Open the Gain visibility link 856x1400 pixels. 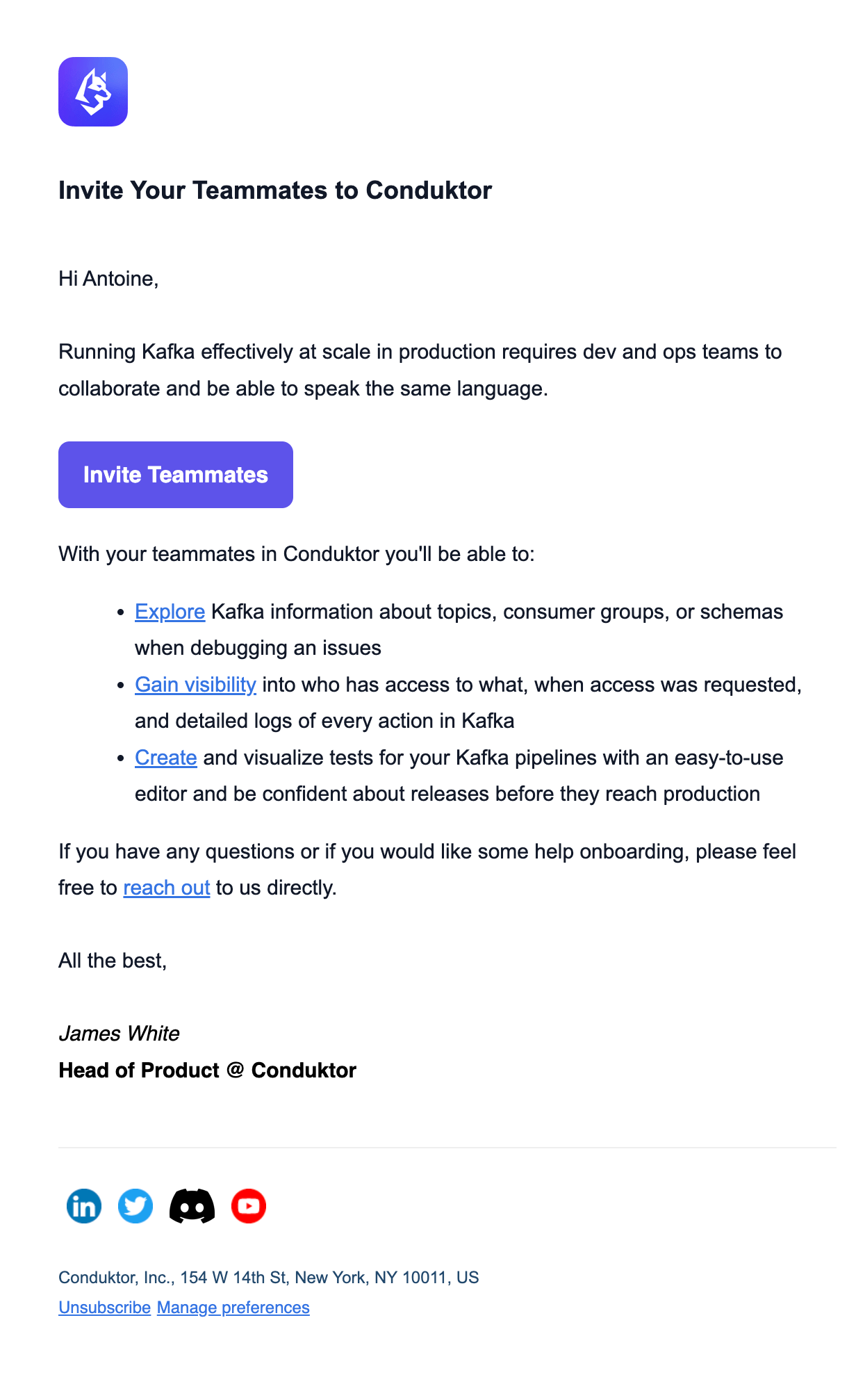195,685
